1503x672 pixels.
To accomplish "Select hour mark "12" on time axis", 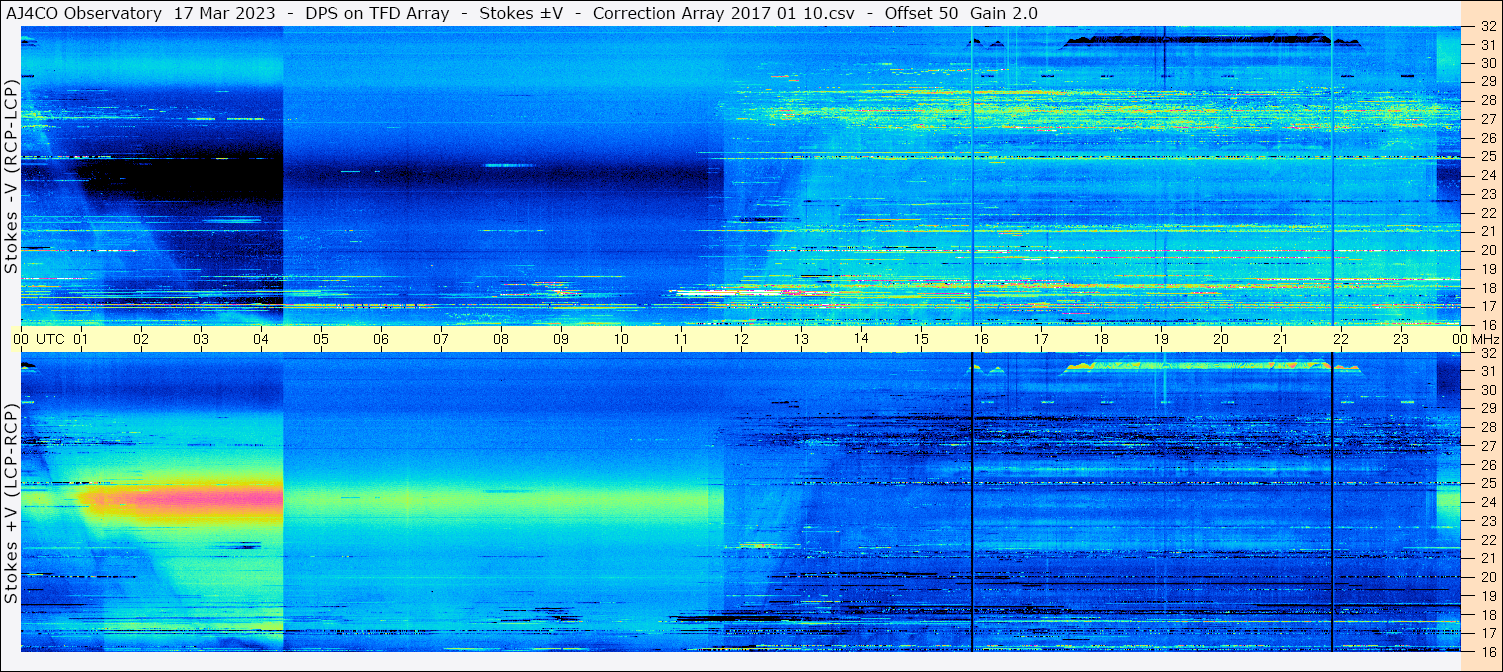I will point(741,339).
